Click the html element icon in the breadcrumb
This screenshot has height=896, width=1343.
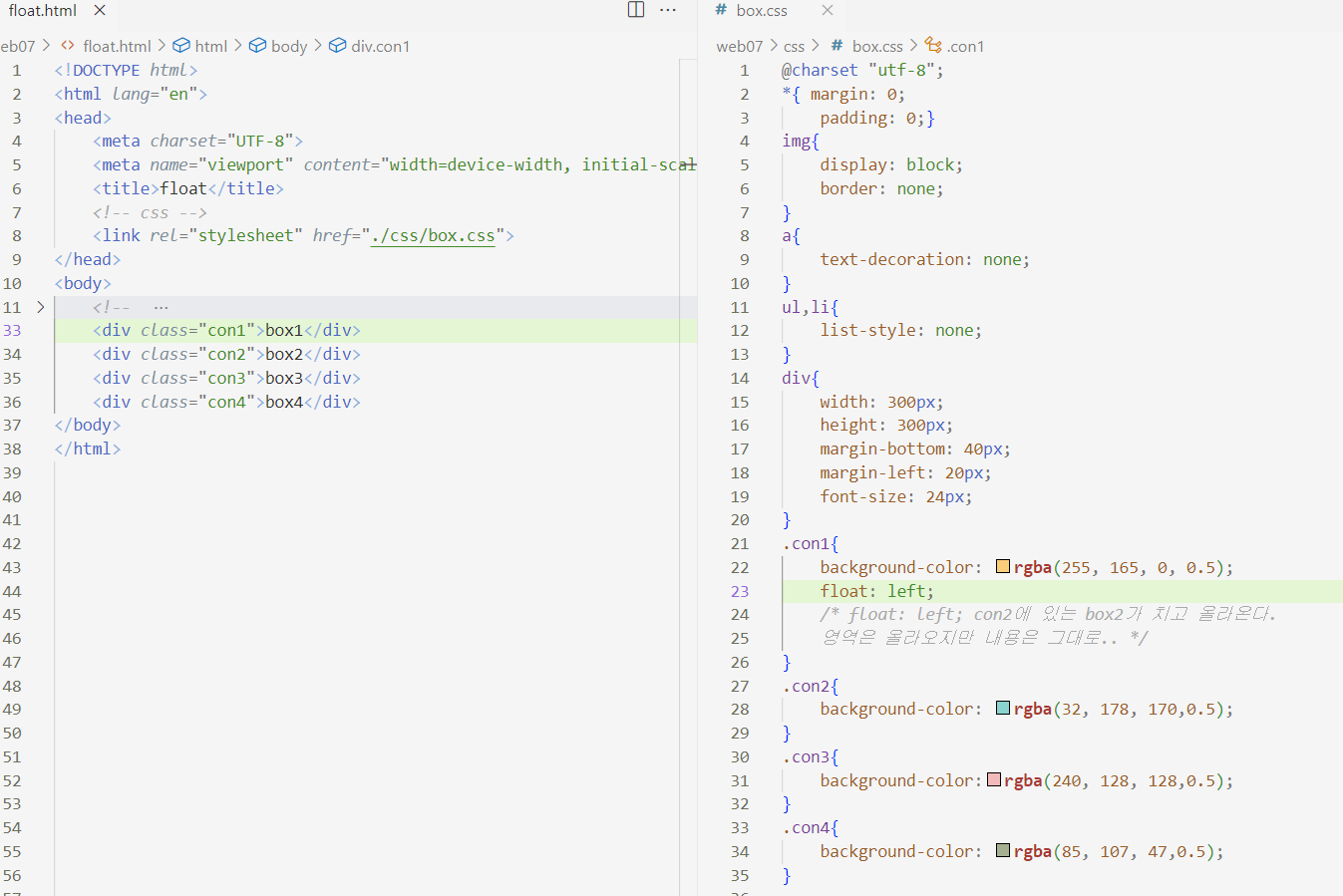coord(182,45)
